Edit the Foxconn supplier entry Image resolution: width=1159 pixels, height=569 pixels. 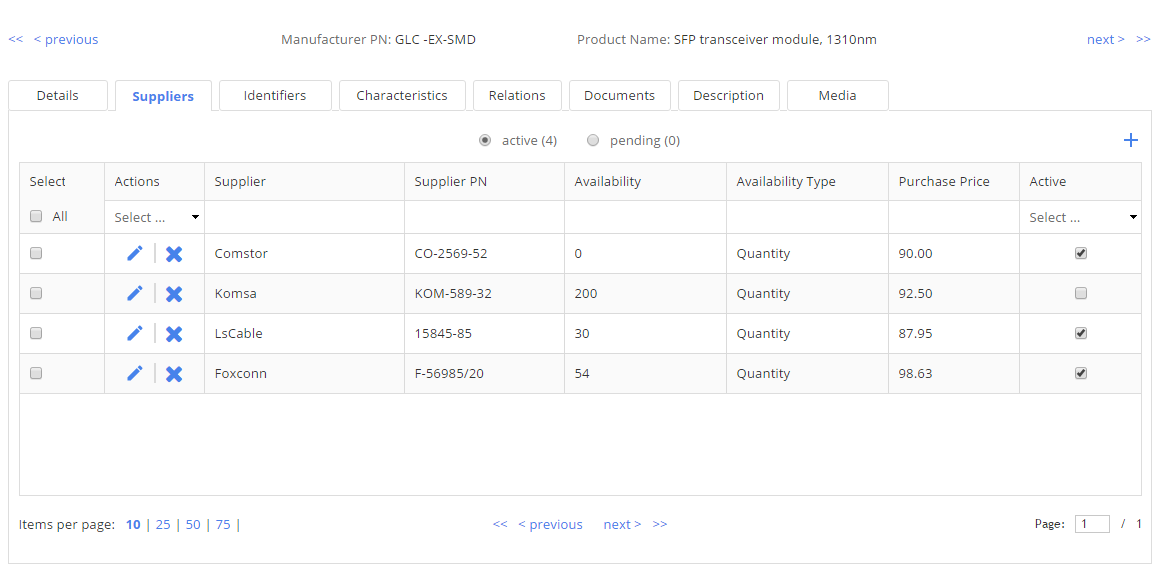point(135,373)
